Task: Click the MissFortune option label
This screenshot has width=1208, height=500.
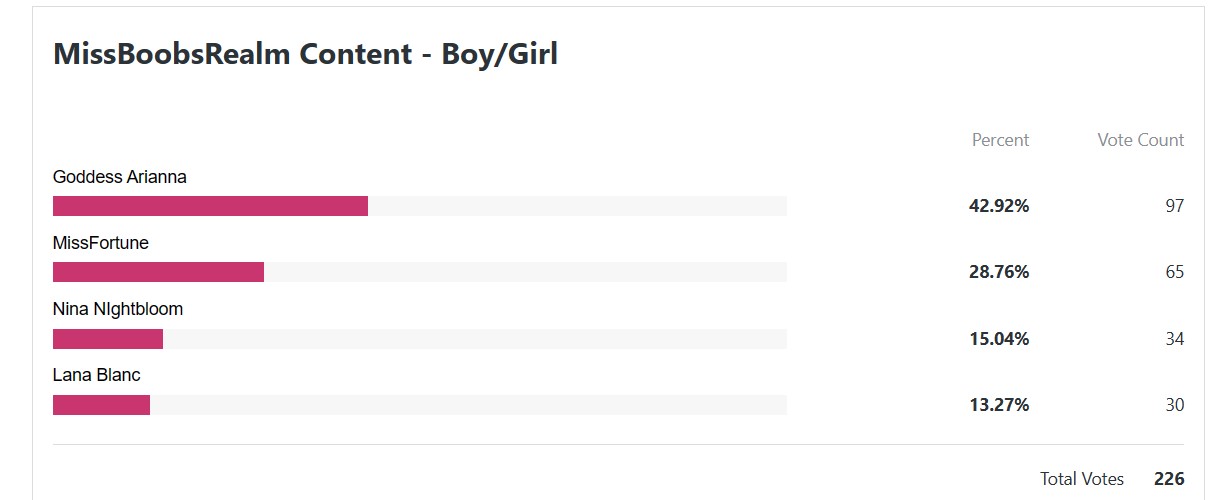Action: [x=101, y=243]
